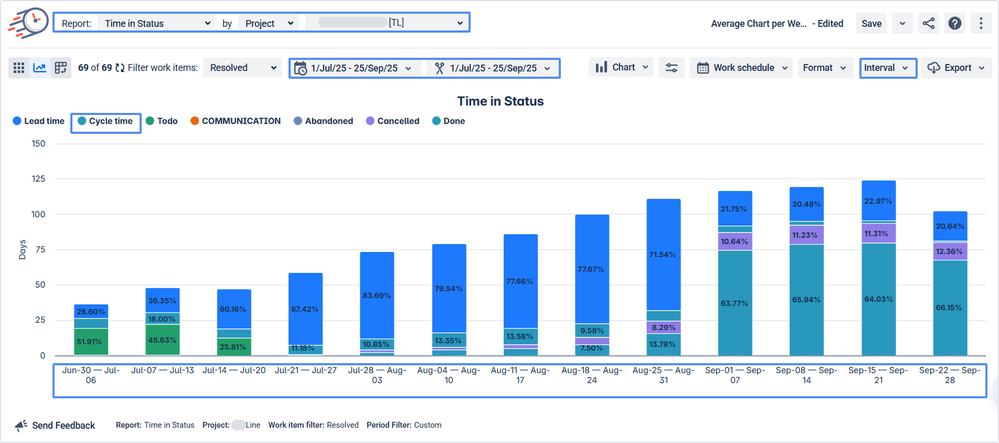This screenshot has height=443, width=999.
Task: Open the Resolved work items filter dropdown
Action: pos(243,68)
